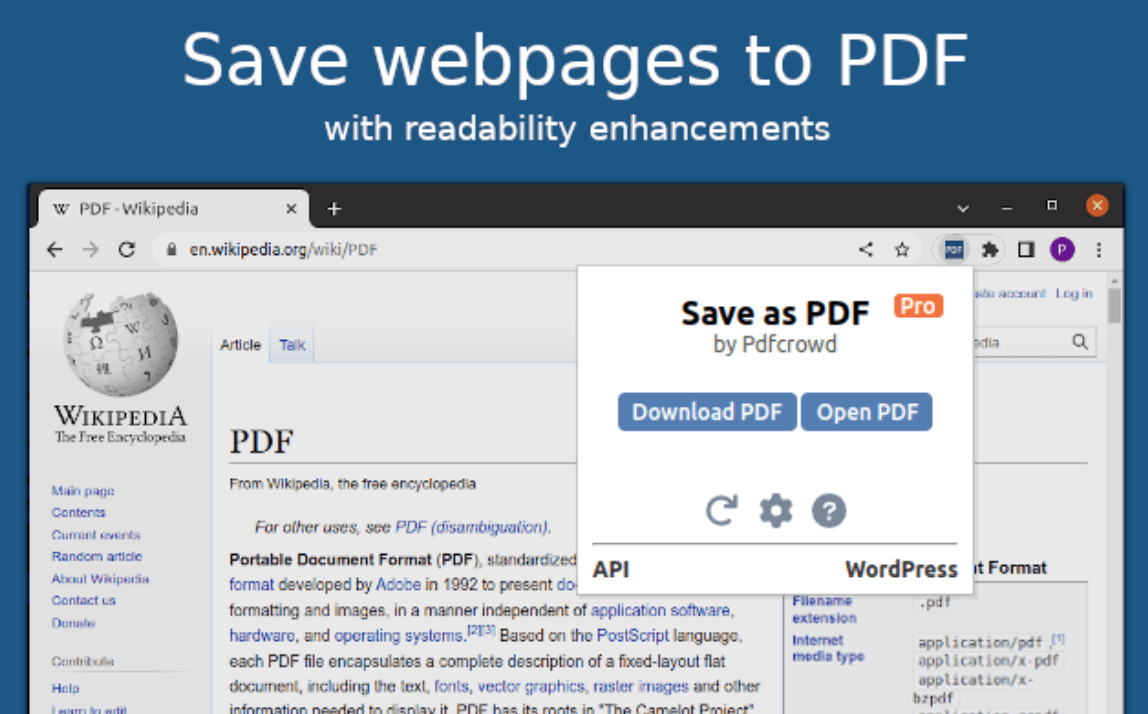Screen dimensions: 1148x714
Task: Open settings gear in Save as PDF popup
Action: pos(775,510)
